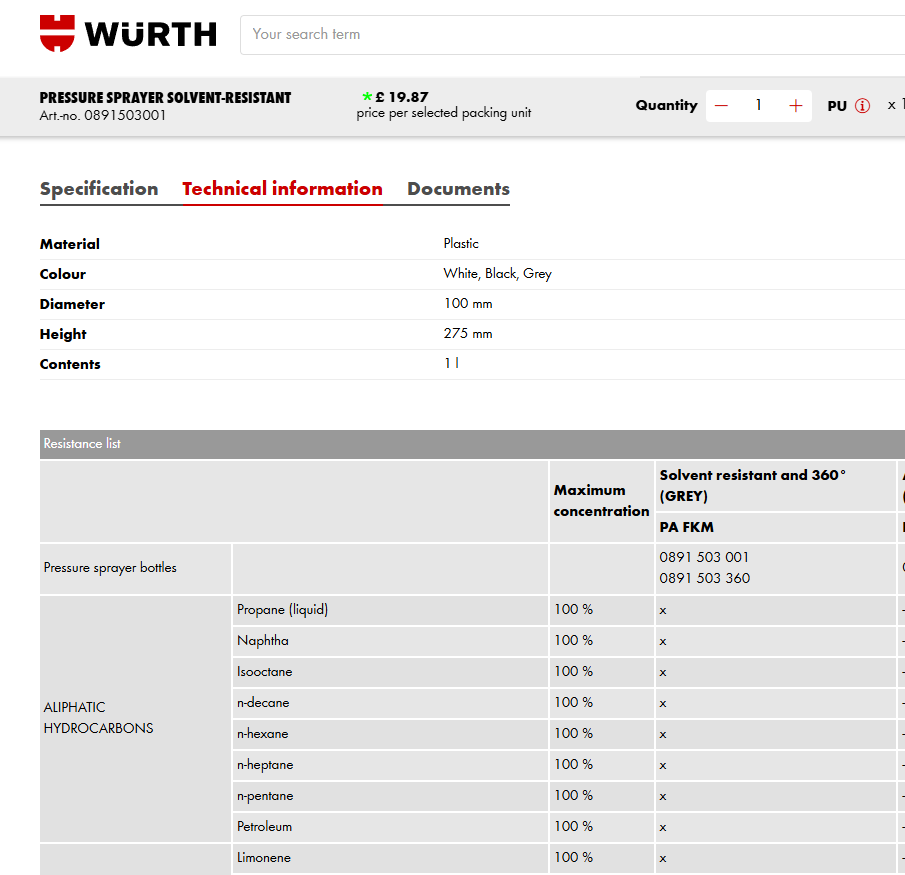The image size is (905, 875).
Task: Click the green asterisk by price
Action: point(367,96)
